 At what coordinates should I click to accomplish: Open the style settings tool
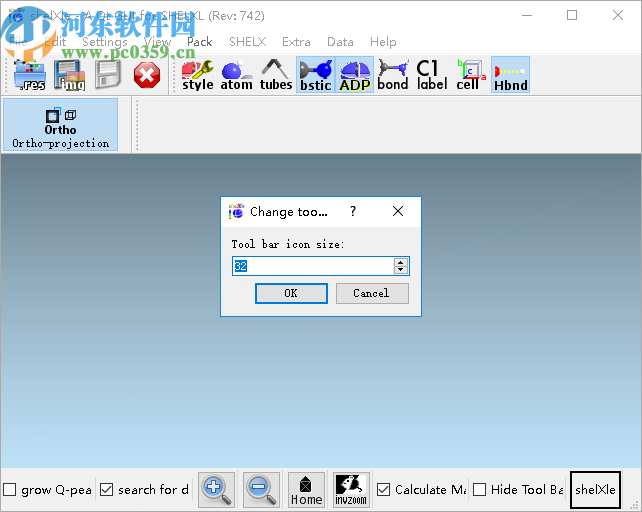coord(197,75)
